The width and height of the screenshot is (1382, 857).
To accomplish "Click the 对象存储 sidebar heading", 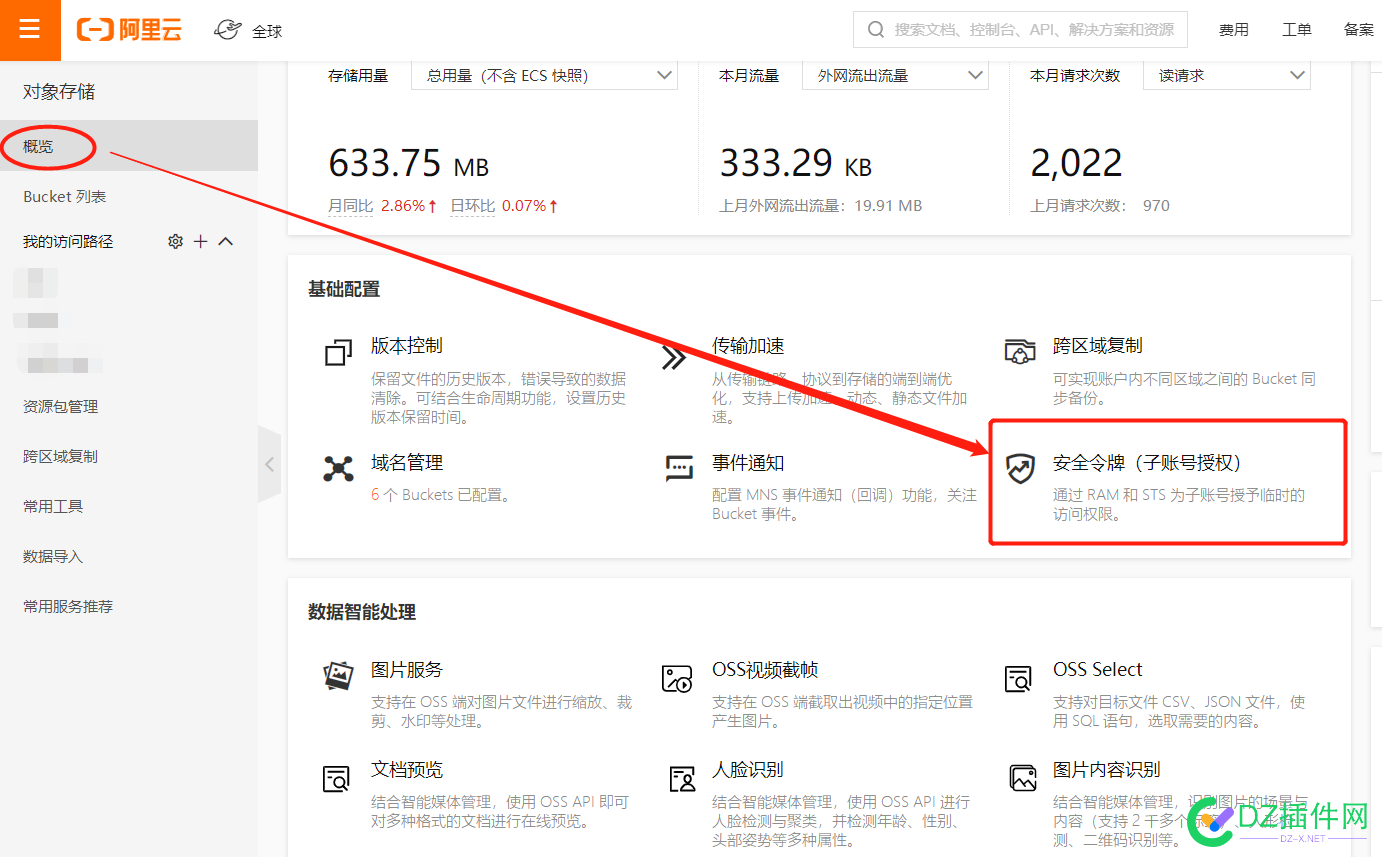I will click(x=59, y=92).
